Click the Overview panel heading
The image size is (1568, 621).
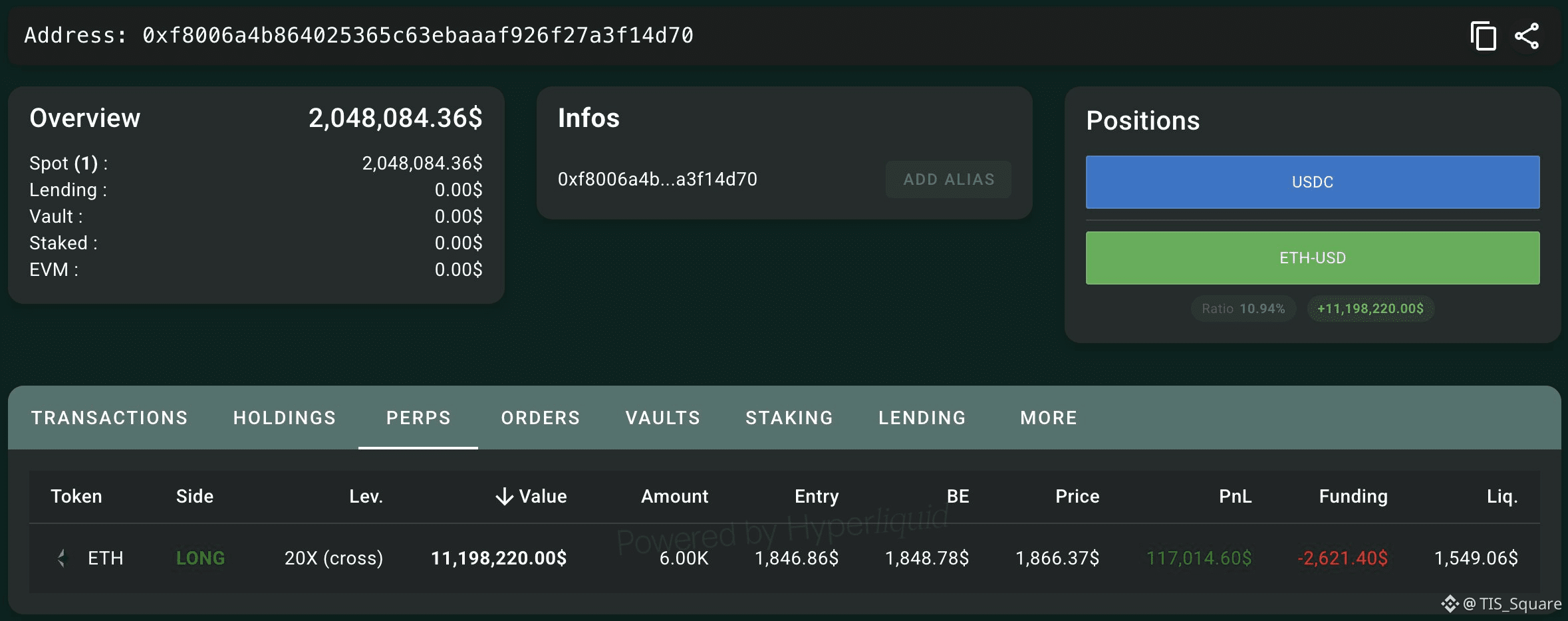(x=85, y=118)
